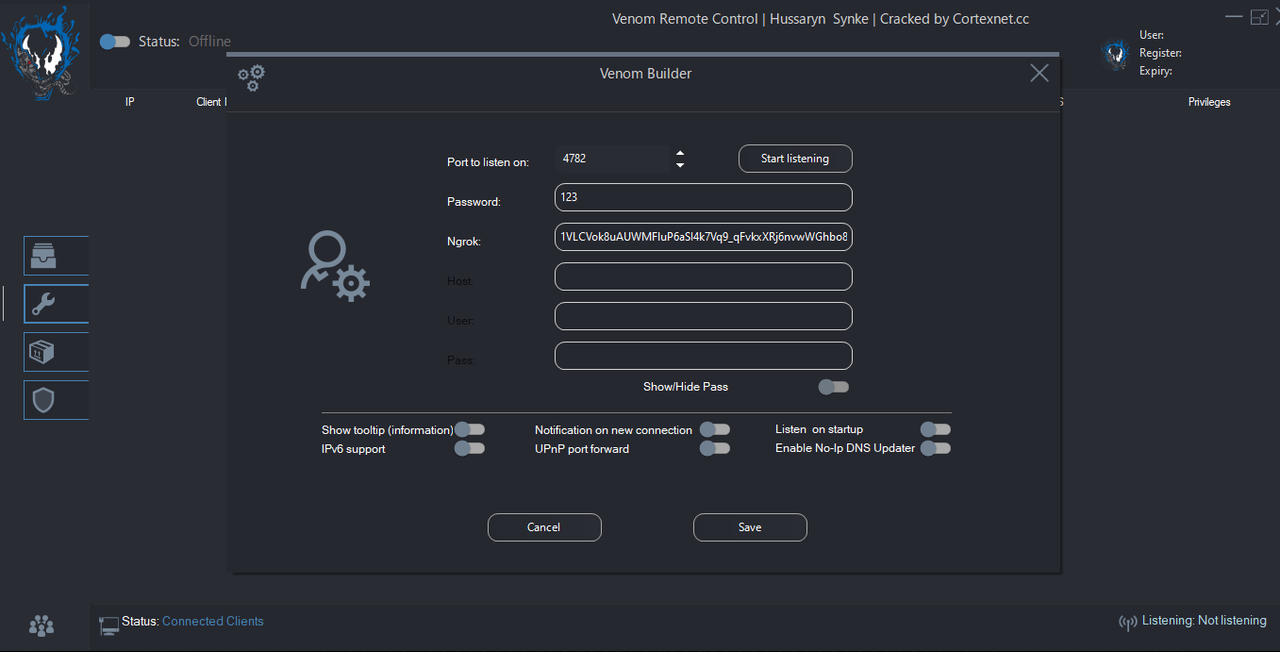1280x652 pixels.
Task: Select the wrench sidebar icon
Action: click(44, 304)
